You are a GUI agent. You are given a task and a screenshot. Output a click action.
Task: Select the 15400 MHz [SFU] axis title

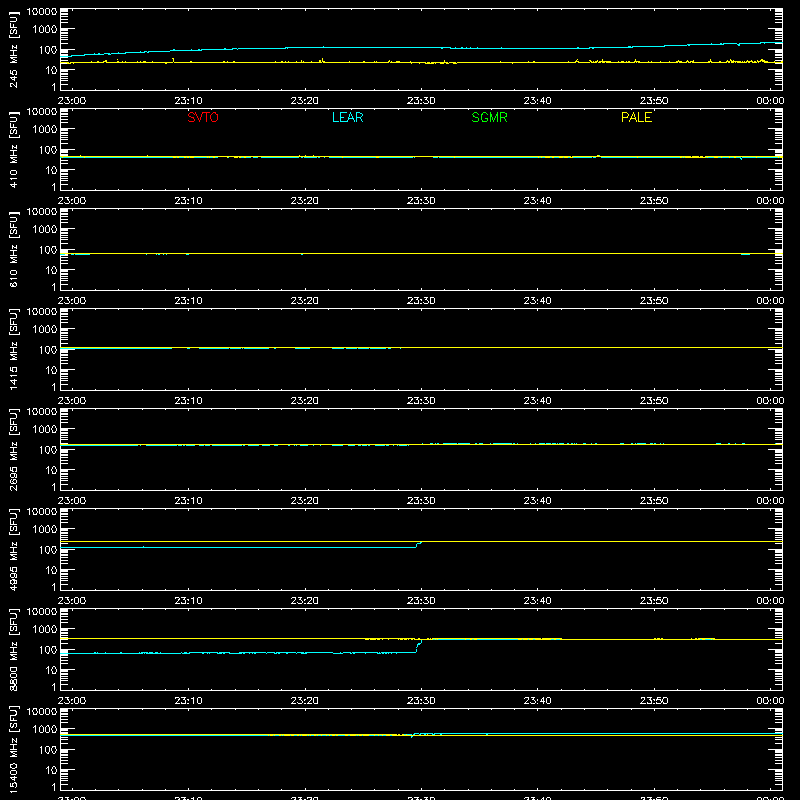[13, 750]
